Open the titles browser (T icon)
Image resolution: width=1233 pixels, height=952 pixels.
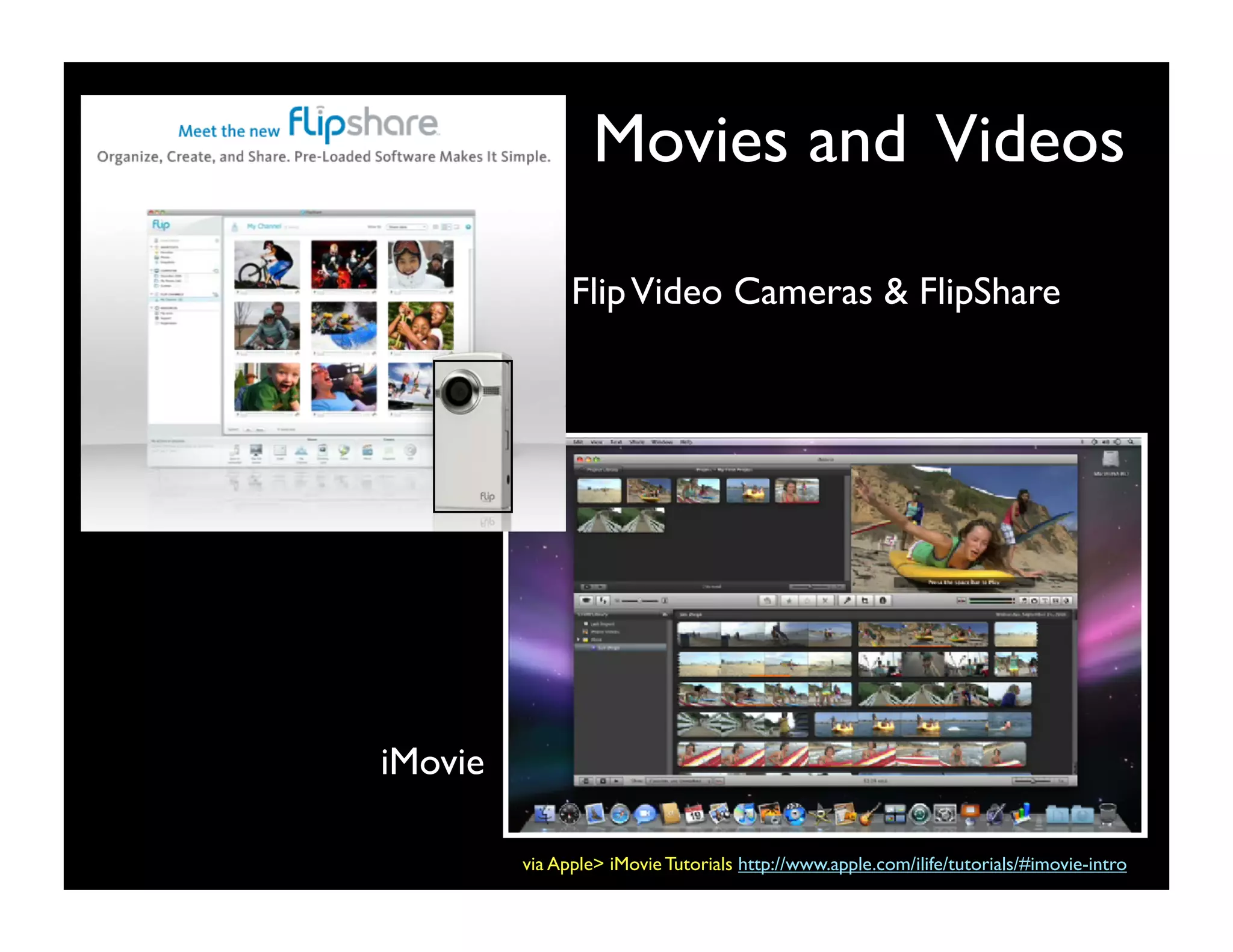pyautogui.click(x=1045, y=601)
